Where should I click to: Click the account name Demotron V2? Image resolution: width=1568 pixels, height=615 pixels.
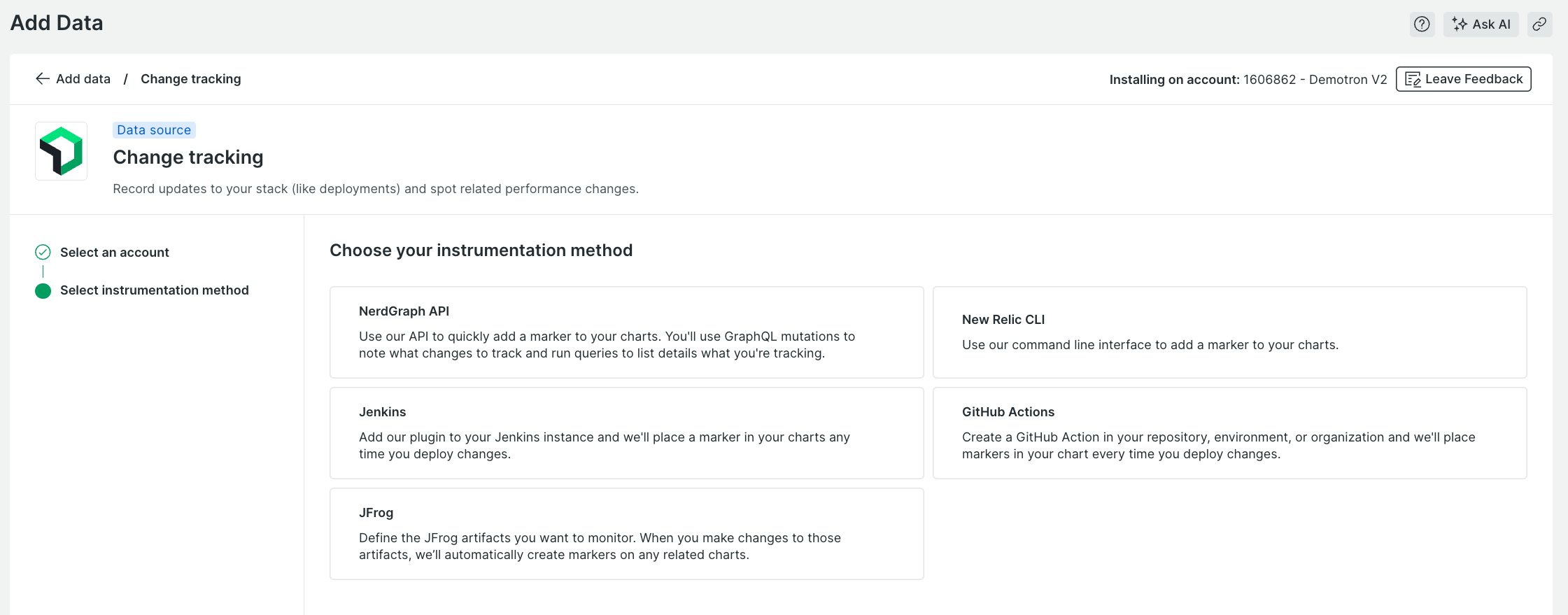coord(1348,80)
